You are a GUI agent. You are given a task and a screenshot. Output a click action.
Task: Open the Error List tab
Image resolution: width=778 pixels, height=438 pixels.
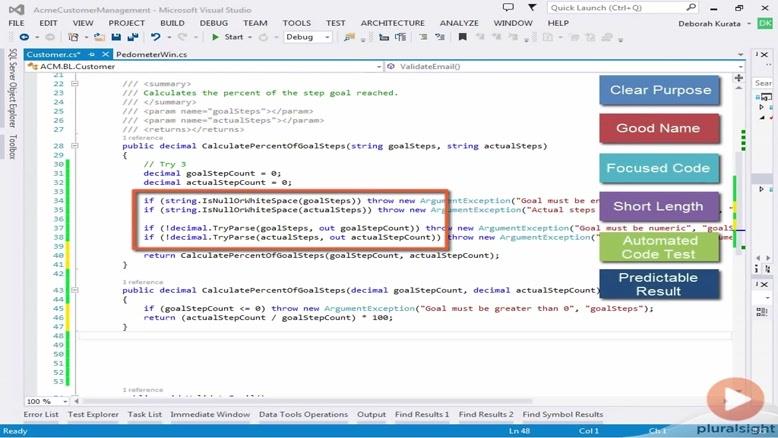coord(41,414)
